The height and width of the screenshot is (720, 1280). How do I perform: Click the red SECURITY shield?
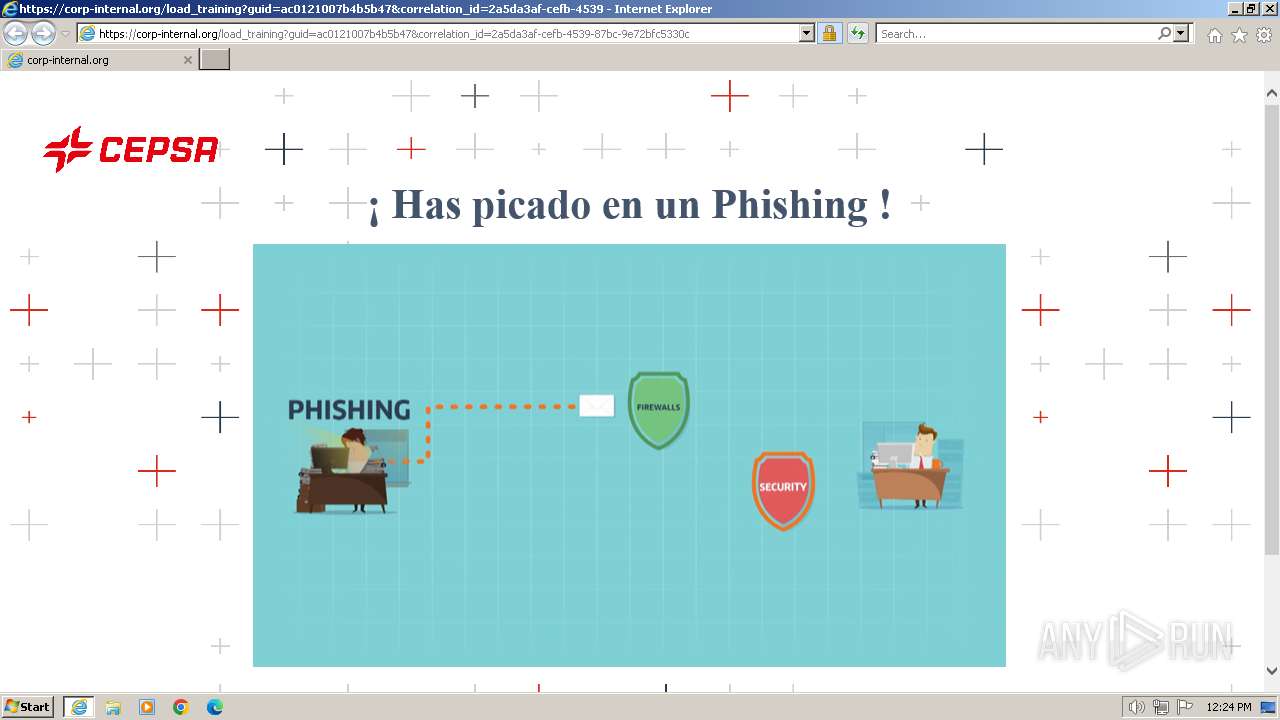[783, 489]
